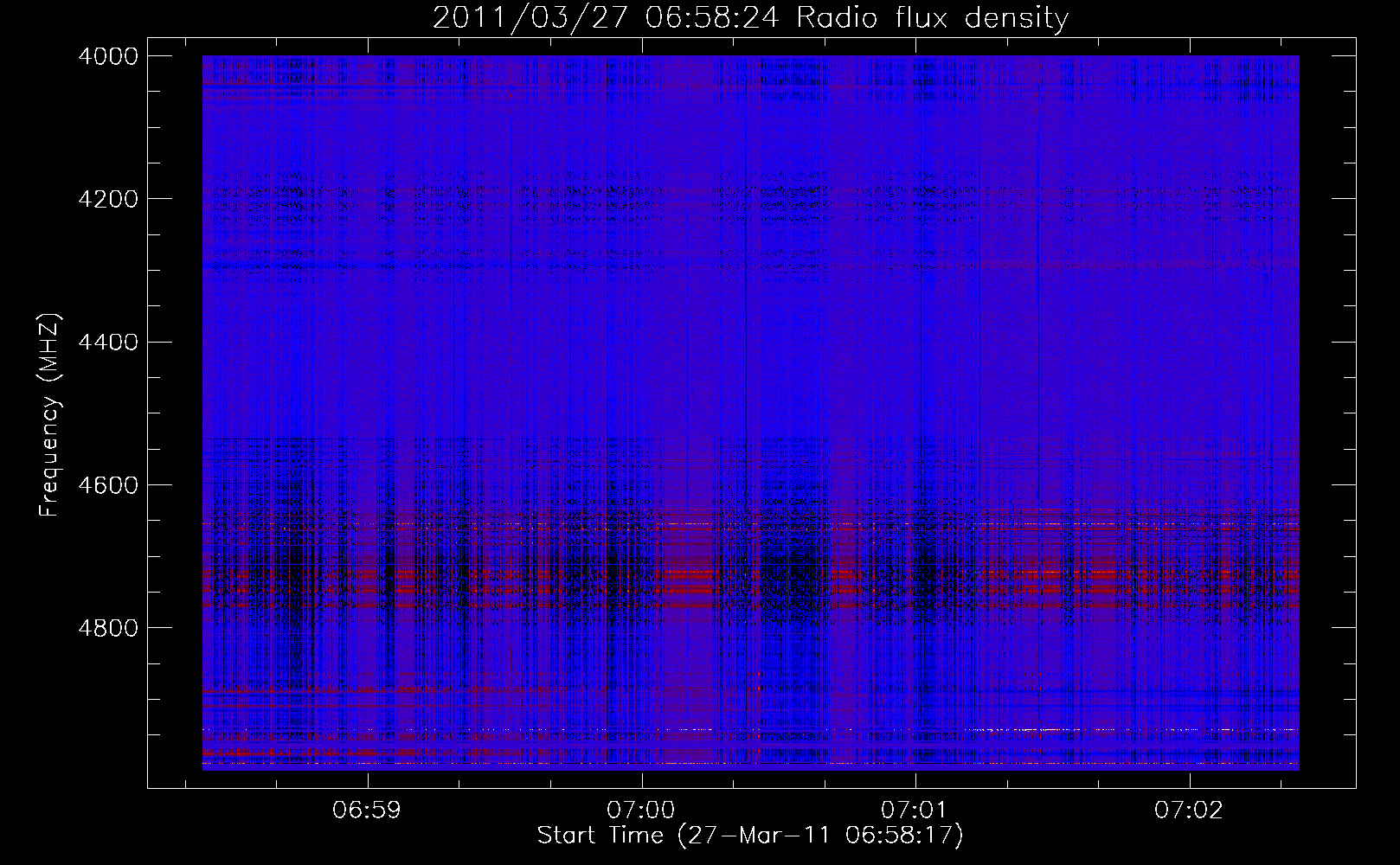Screen dimensions: 1400x865
Task: Click the 06:59 time tick label
Action: coord(367,810)
